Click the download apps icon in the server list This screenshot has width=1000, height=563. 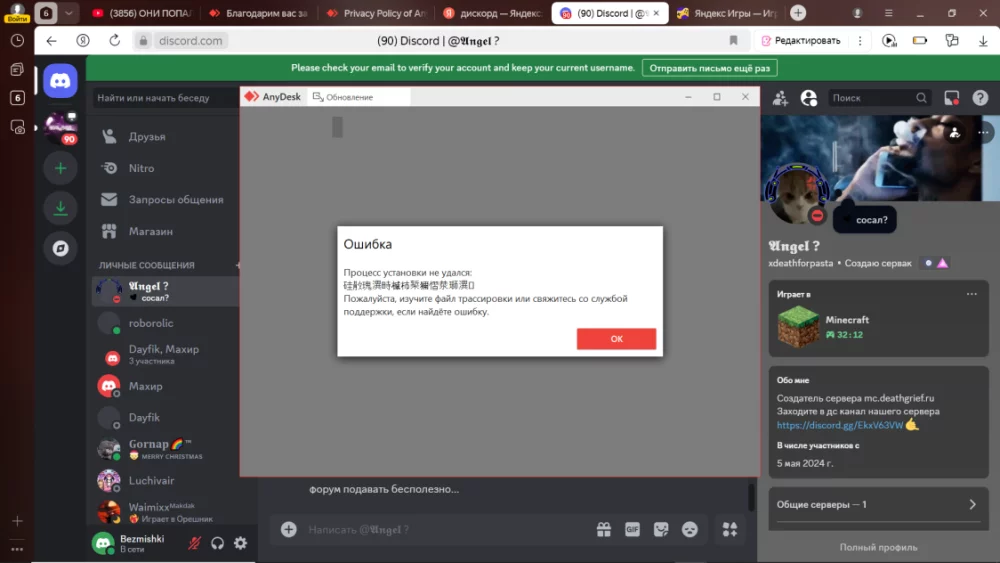point(61,208)
